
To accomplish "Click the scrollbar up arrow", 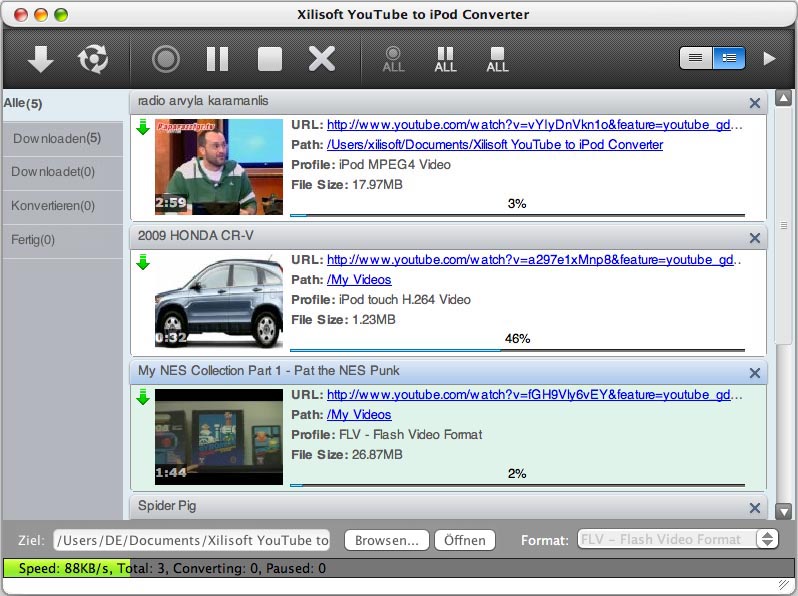I will pos(783,98).
